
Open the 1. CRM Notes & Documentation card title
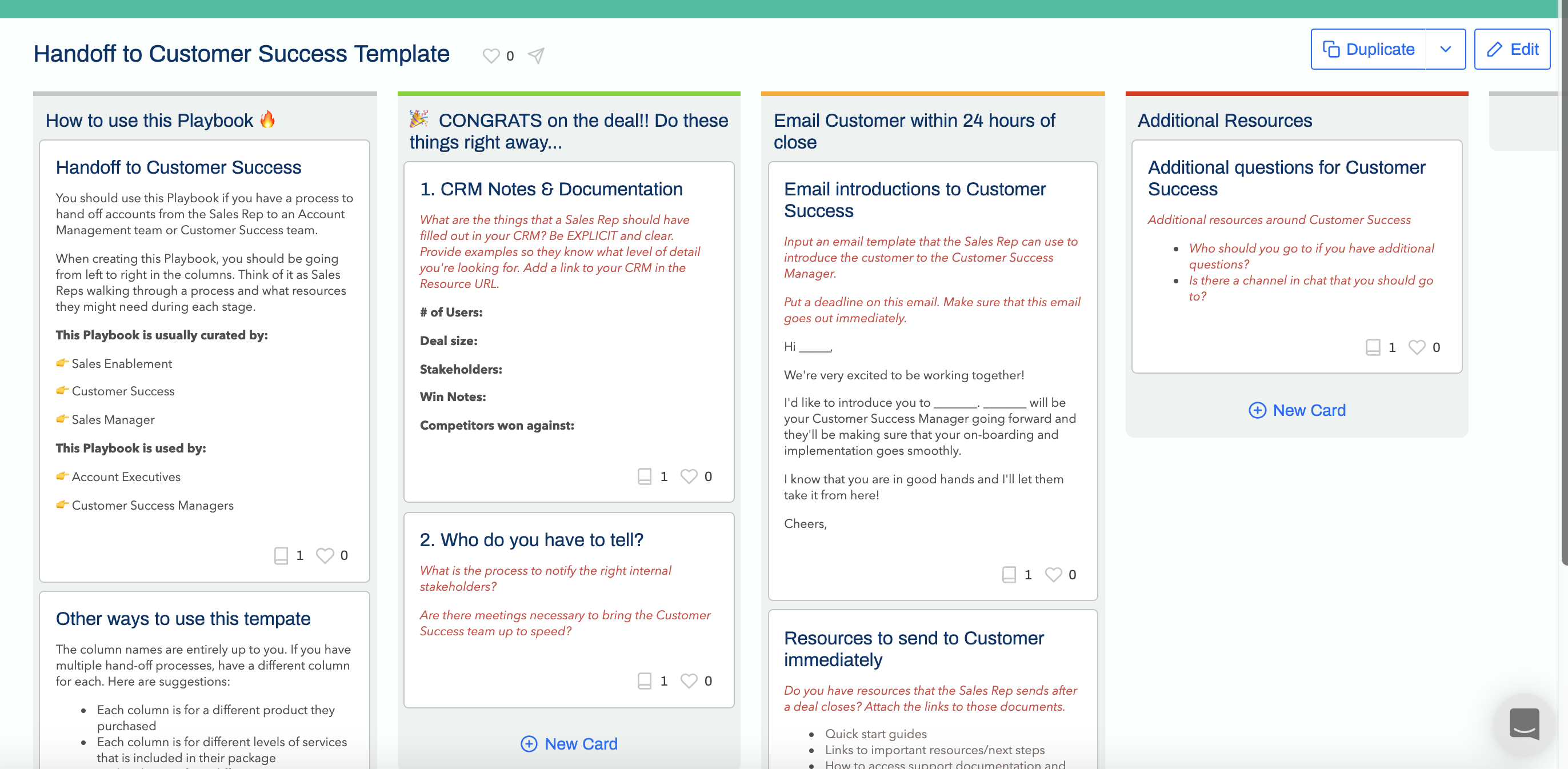pos(551,189)
